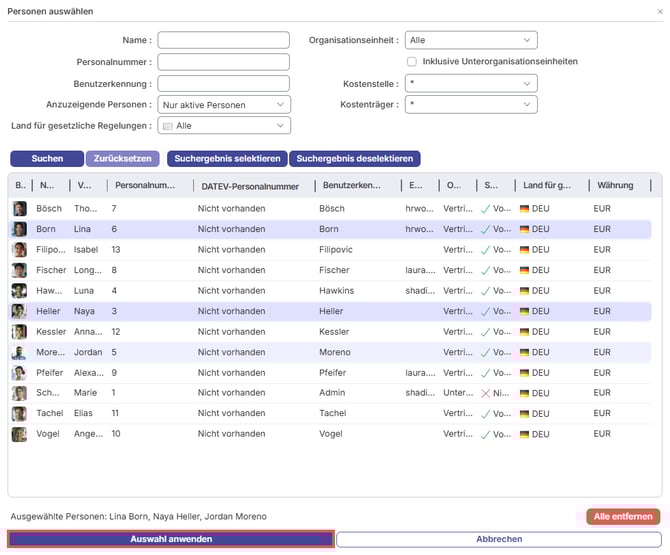Click the green checkmark in the Vogel row
Viewport: 670px width, 555px height.
[x=486, y=435]
